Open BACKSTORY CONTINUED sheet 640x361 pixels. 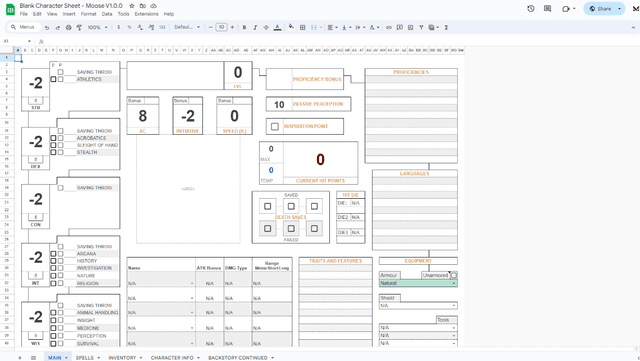tap(238, 358)
